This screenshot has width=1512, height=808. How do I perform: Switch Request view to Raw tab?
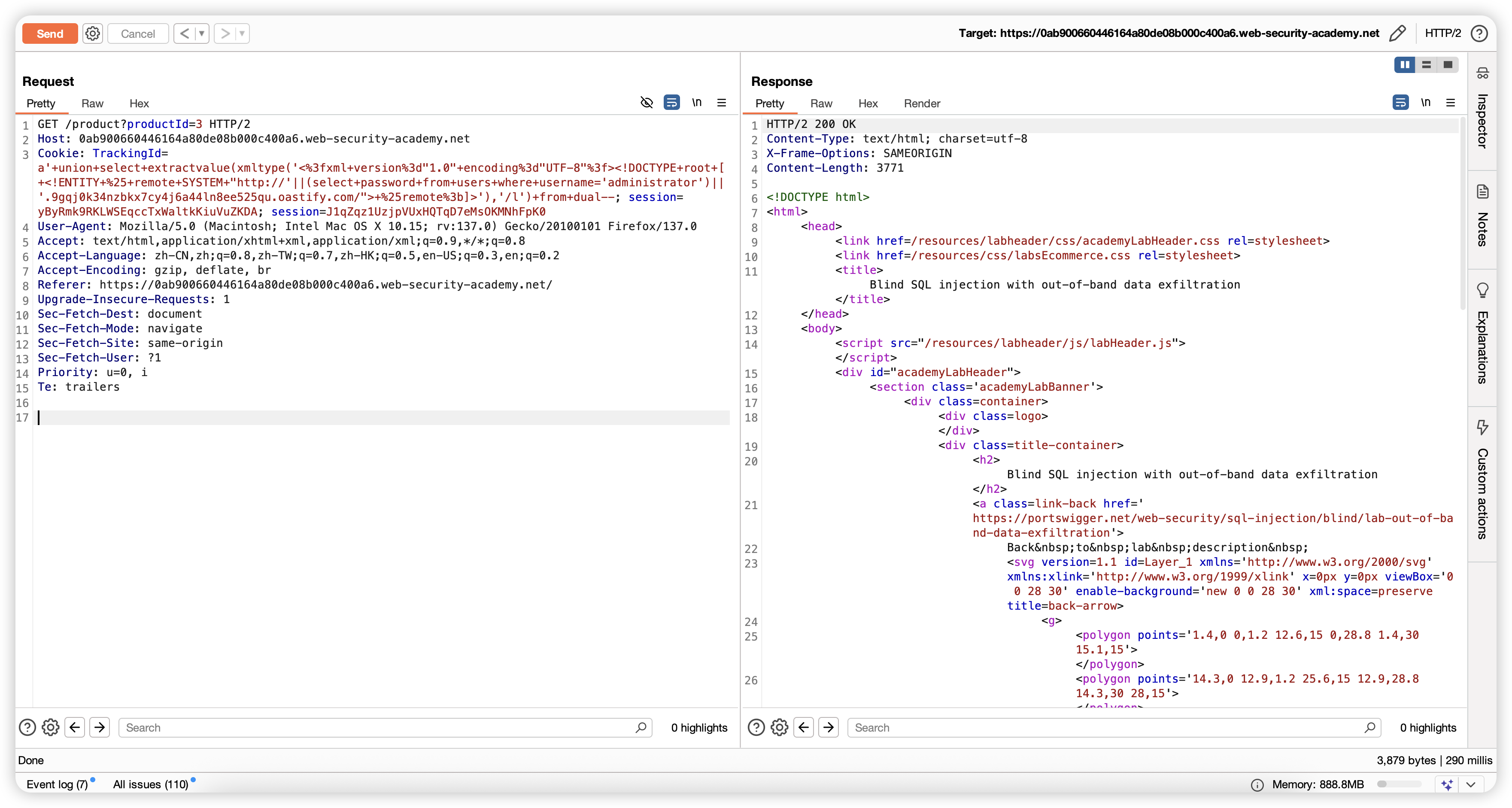pyautogui.click(x=92, y=103)
